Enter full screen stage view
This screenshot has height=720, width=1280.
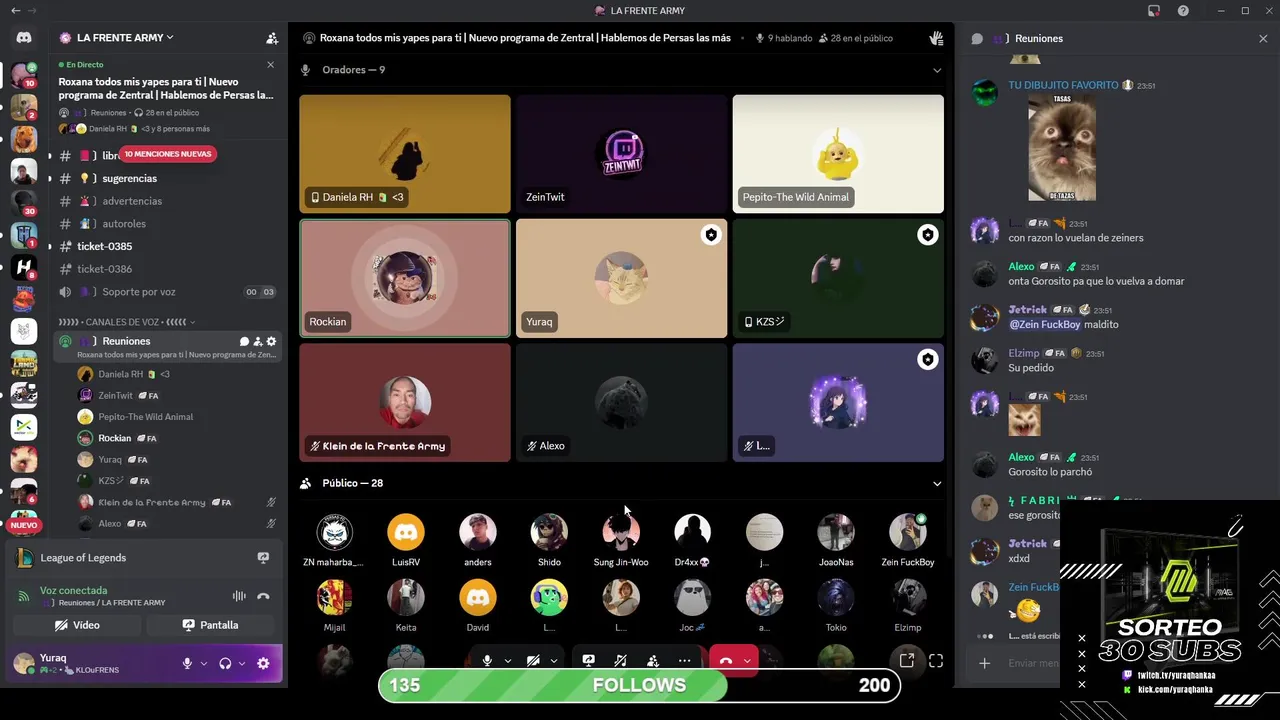pyautogui.click(x=936, y=660)
